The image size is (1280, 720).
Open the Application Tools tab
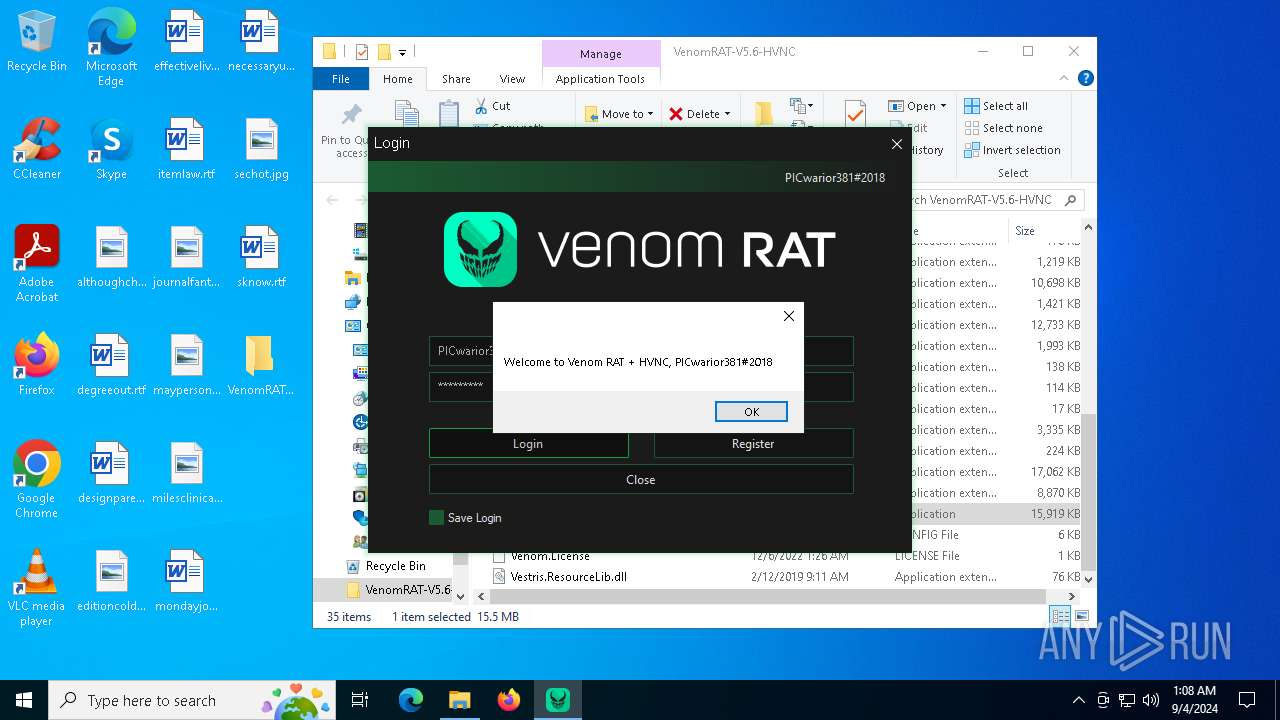600,79
